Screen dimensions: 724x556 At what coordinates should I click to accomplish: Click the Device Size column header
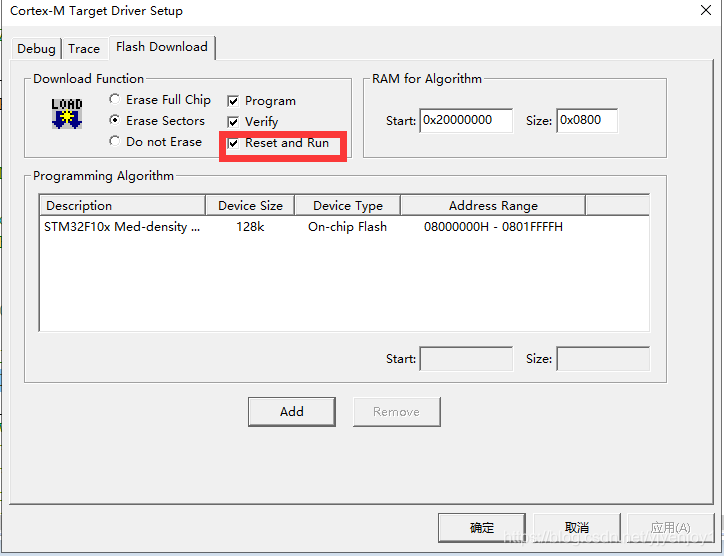pyautogui.click(x=250, y=205)
